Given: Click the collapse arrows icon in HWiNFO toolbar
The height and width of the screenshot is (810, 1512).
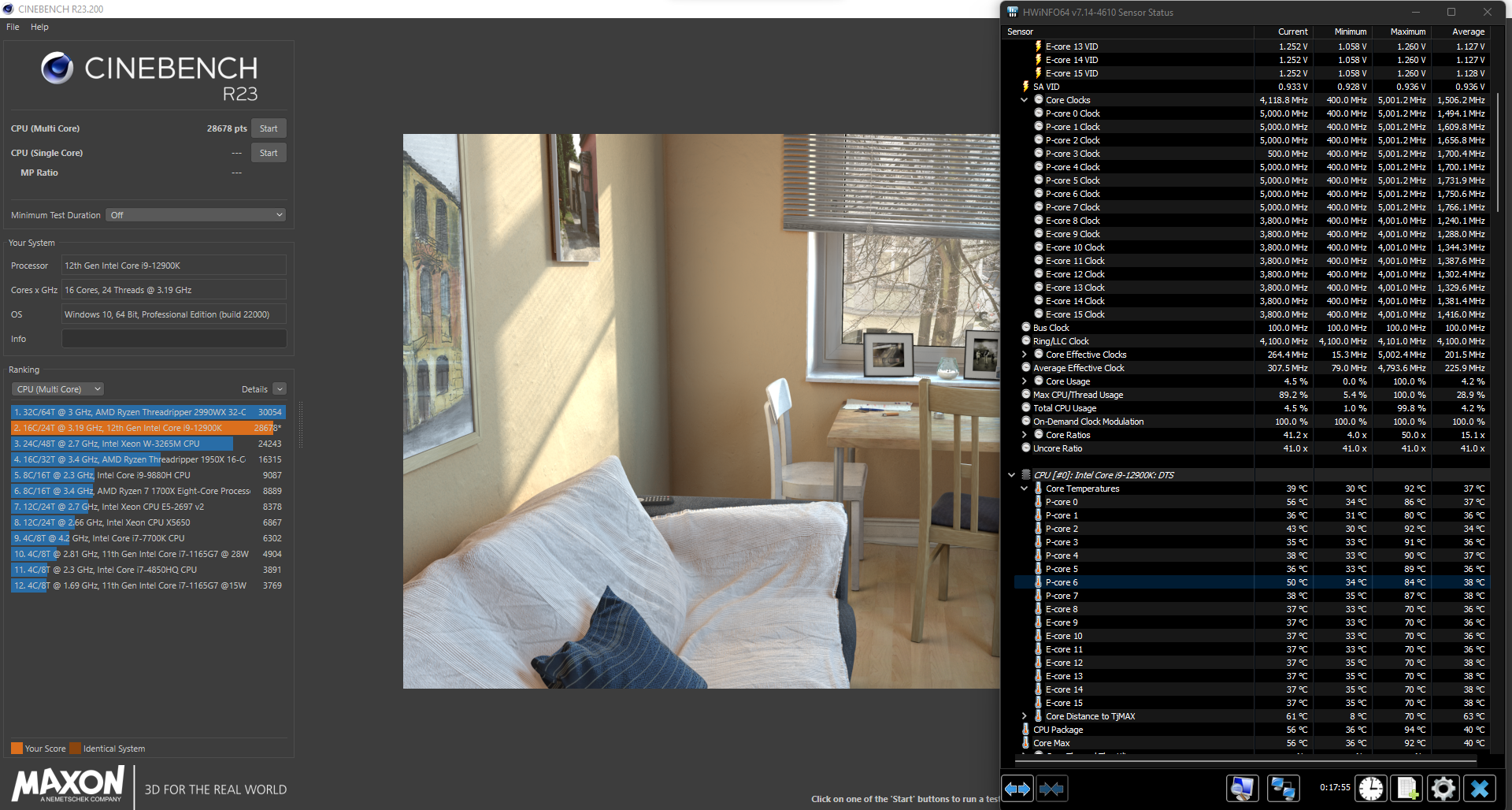Looking at the screenshot, I should click(1053, 788).
